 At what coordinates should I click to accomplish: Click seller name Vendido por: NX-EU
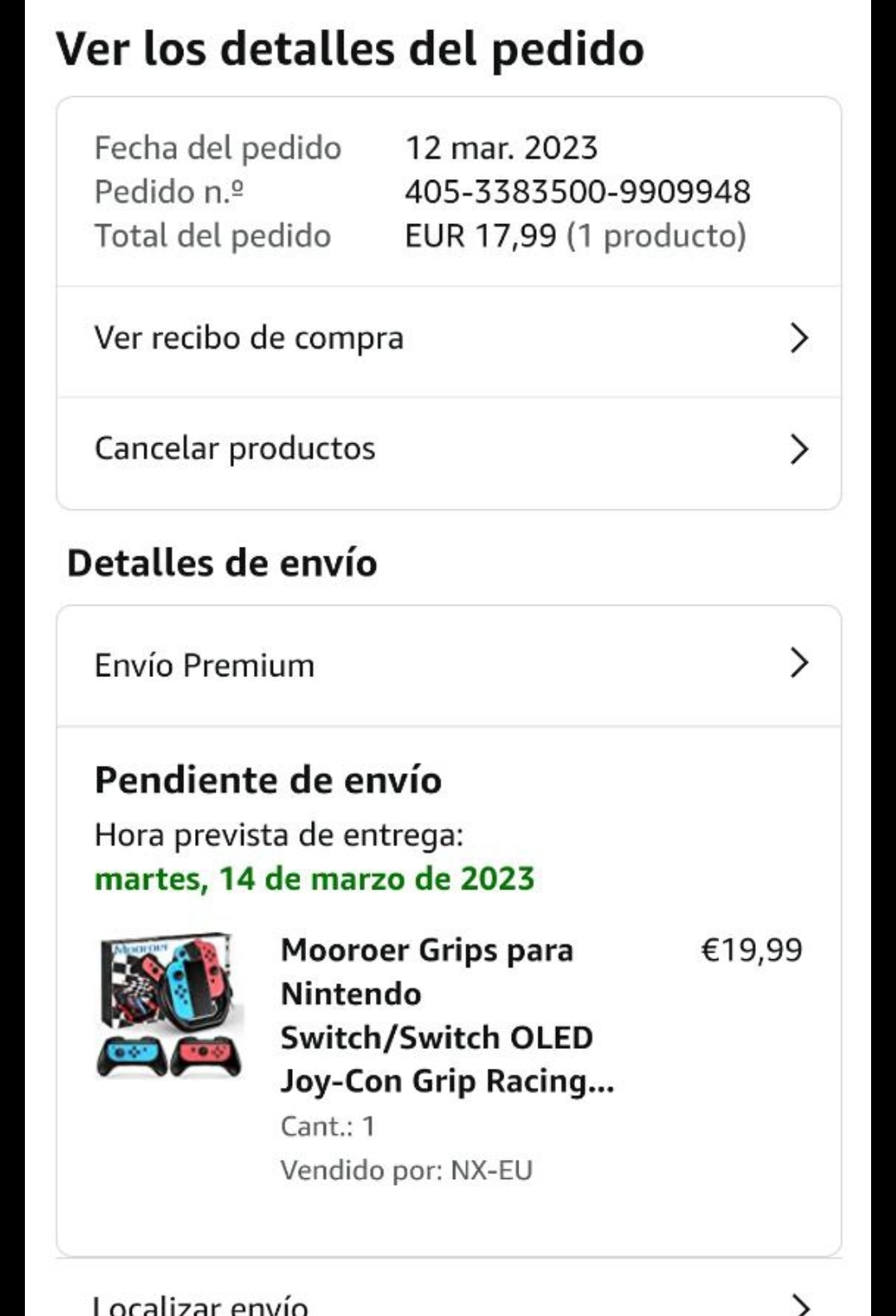click(407, 1170)
